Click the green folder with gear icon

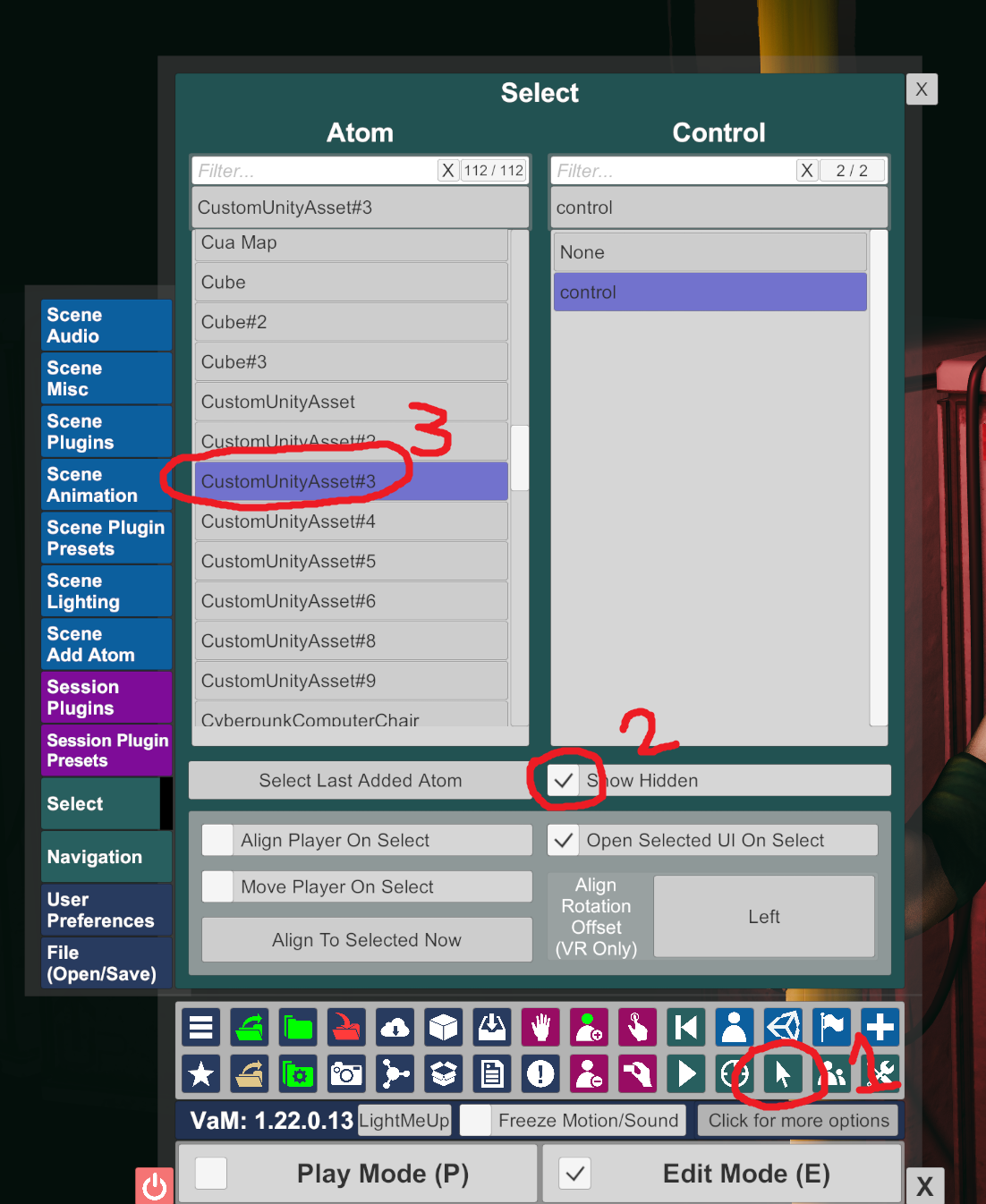298,1073
